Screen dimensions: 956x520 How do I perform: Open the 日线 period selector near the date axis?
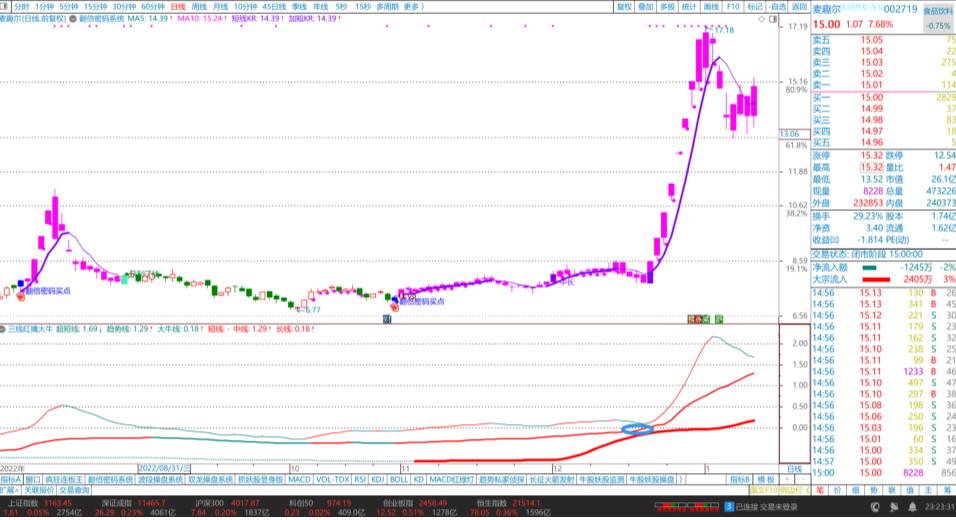pyautogui.click(x=794, y=469)
